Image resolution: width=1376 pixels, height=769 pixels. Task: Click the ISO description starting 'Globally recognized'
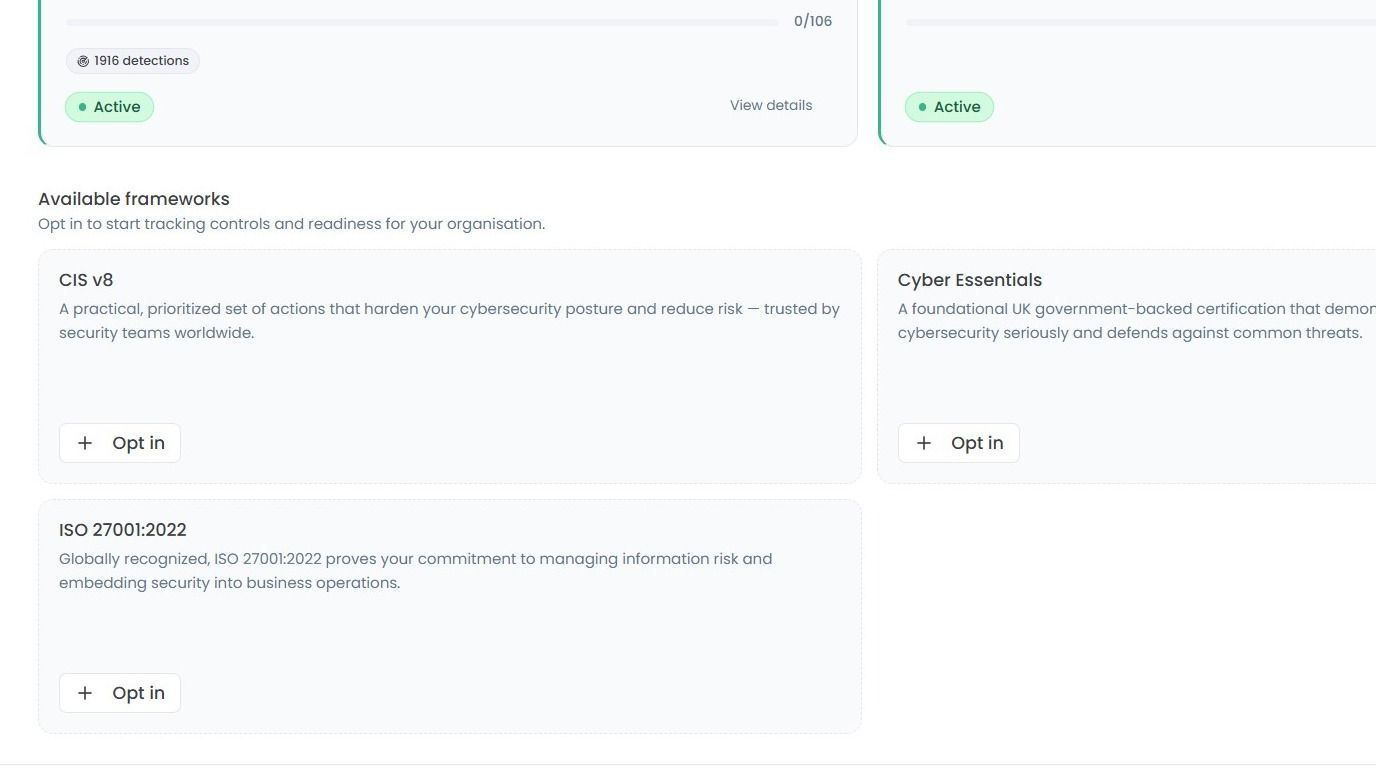tap(416, 571)
